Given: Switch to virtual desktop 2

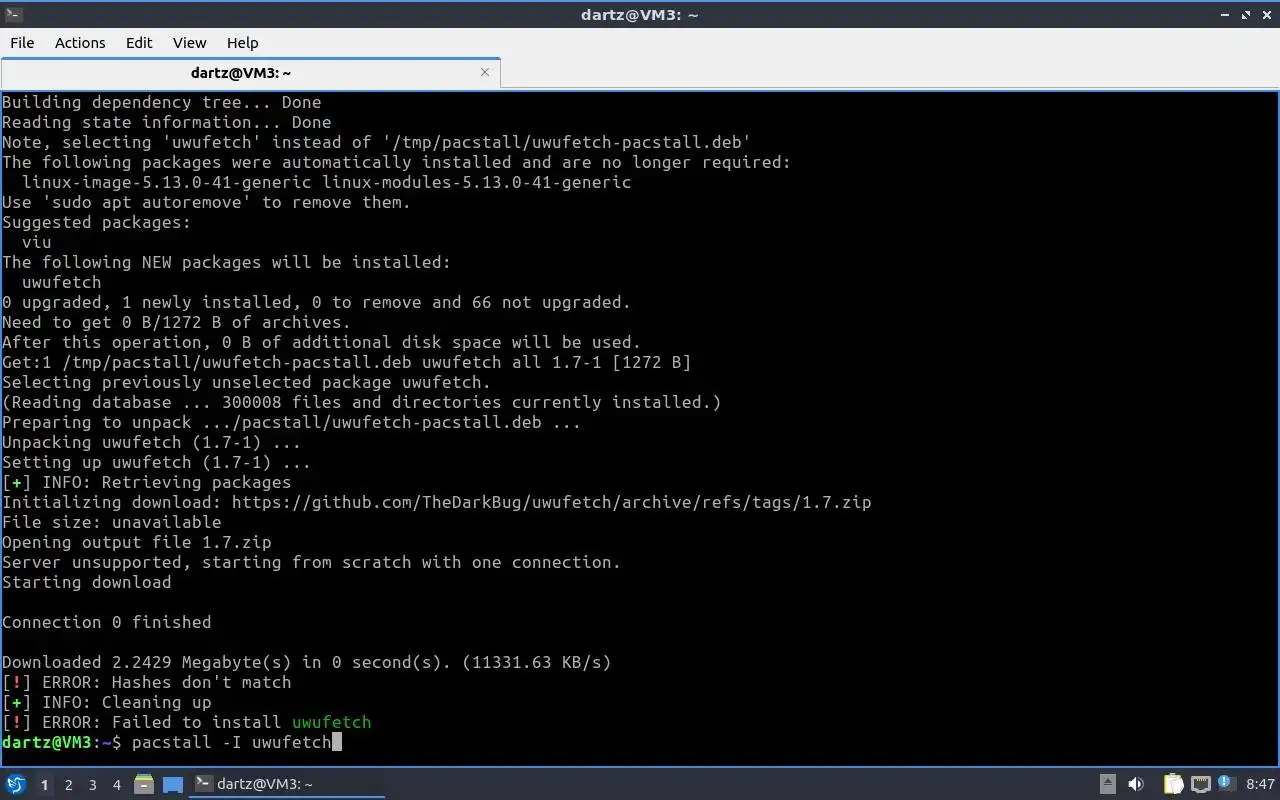Looking at the screenshot, I should pos(69,785).
